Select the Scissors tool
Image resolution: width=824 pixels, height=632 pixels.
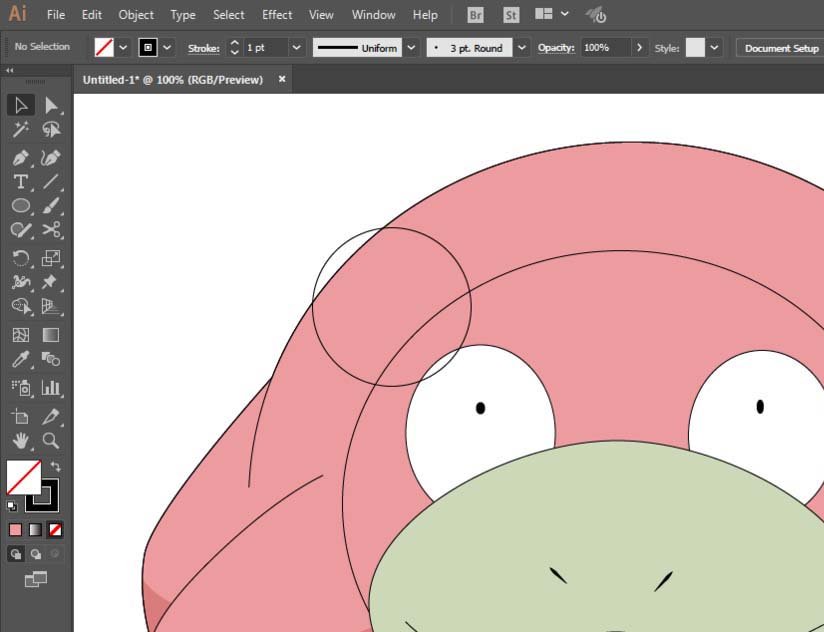(51, 230)
